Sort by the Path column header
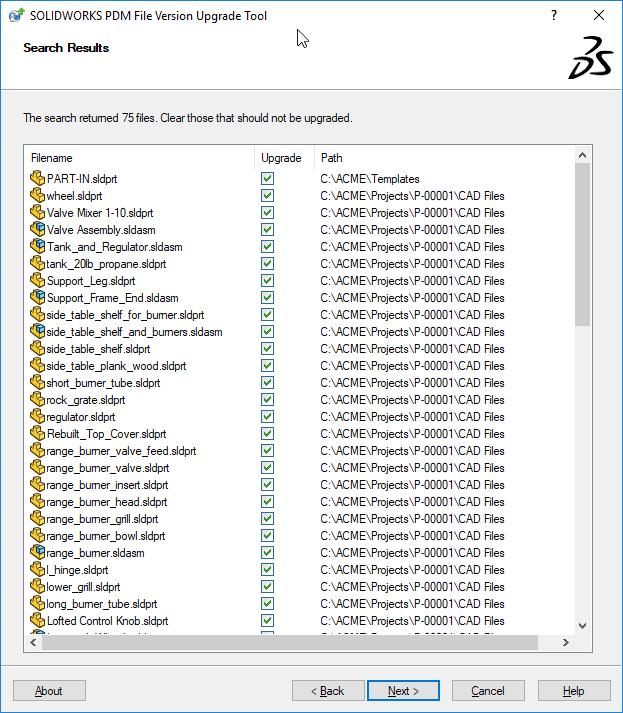 point(445,158)
